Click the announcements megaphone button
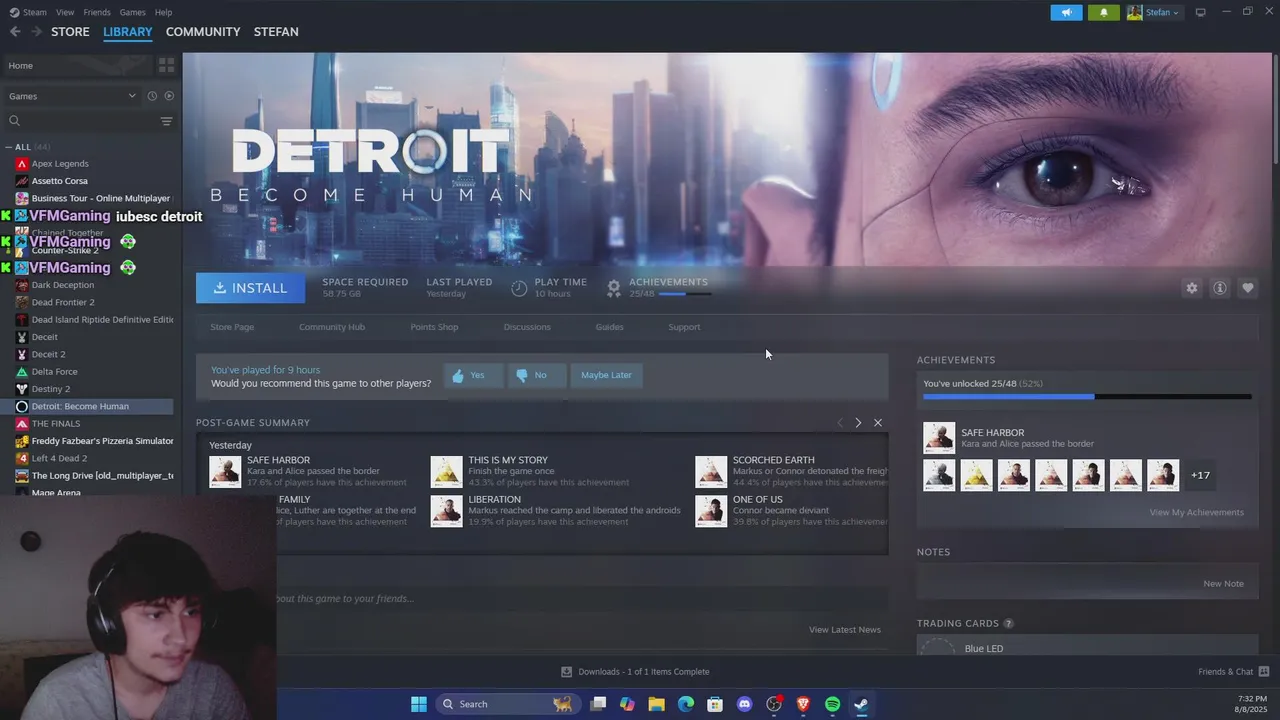The image size is (1280, 720). pyautogui.click(x=1067, y=12)
